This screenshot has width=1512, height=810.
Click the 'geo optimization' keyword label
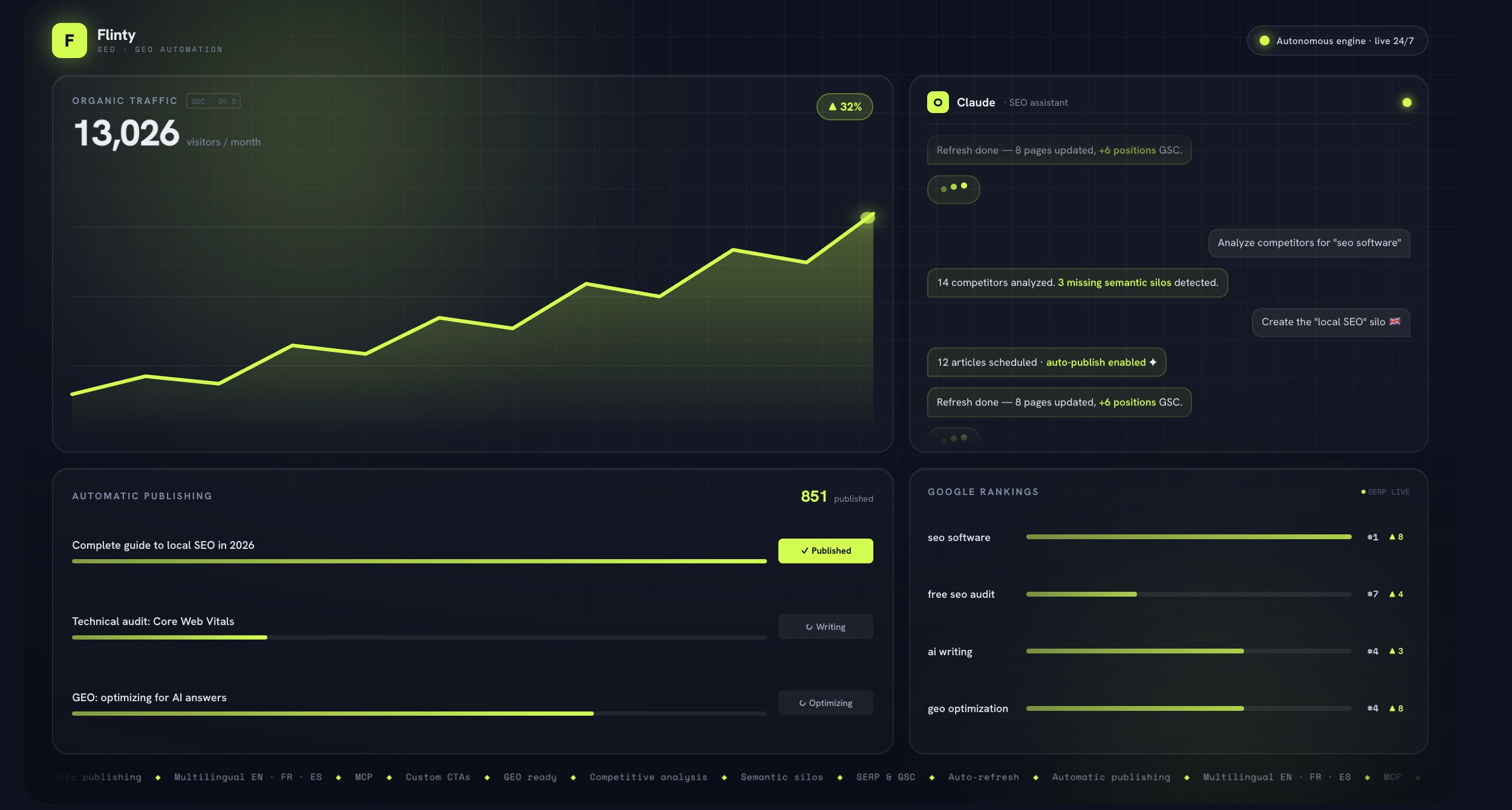[968, 708]
